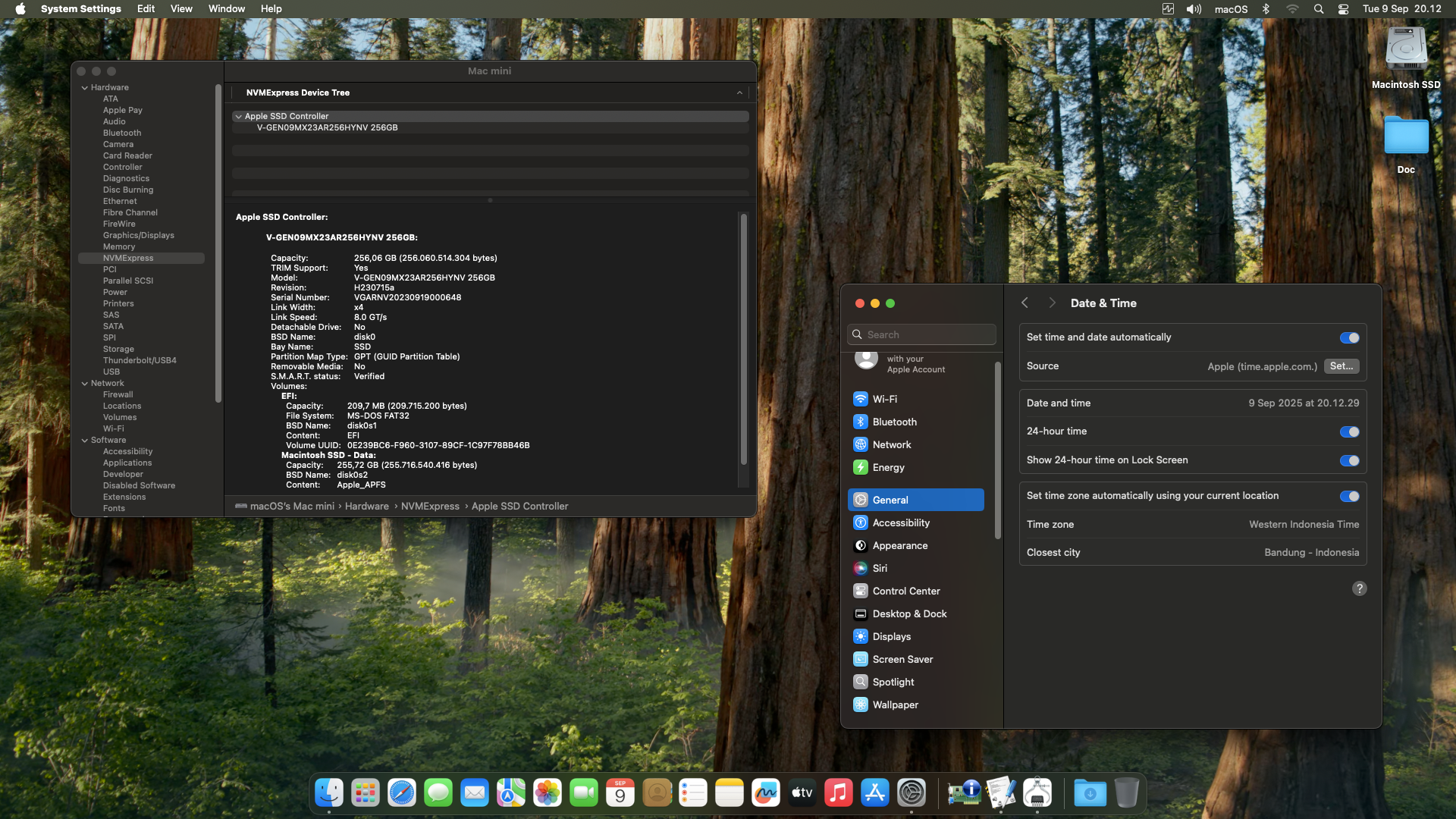Open Date & Time help button
Image resolution: width=1456 pixels, height=819 pixels.
point(1360,588)
